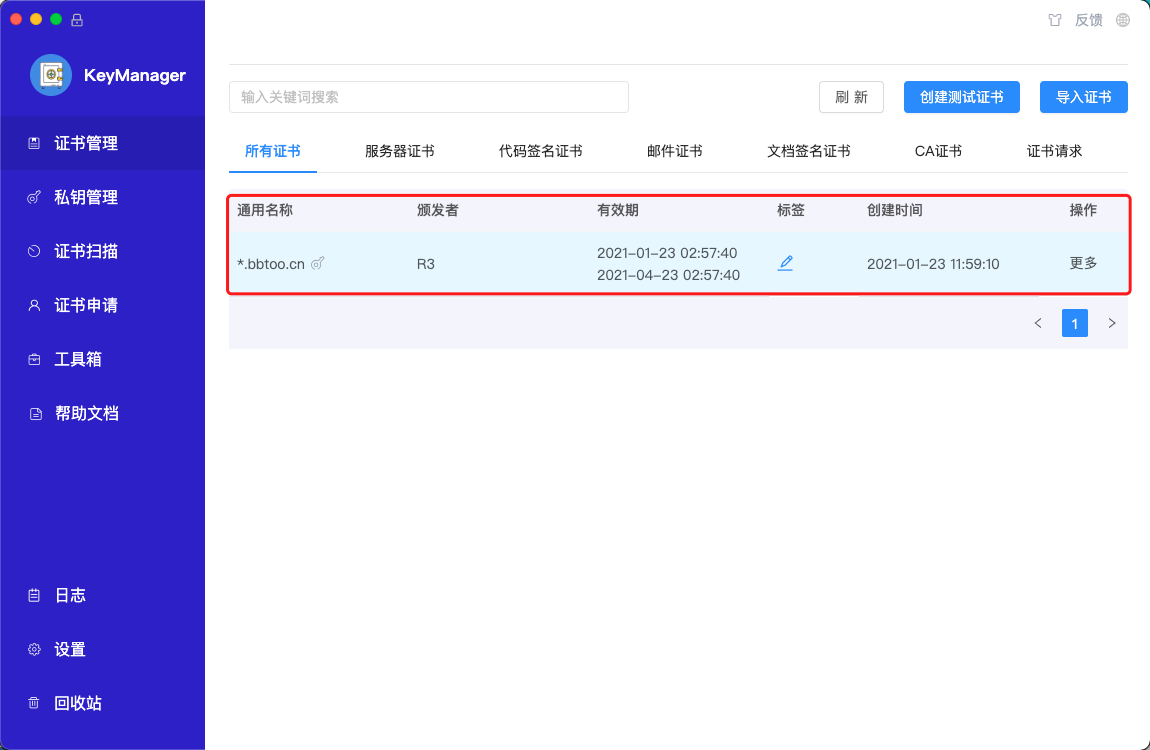Open the skin theme shirt icon
This screenshot has width=1150, height=750.
1054,20
